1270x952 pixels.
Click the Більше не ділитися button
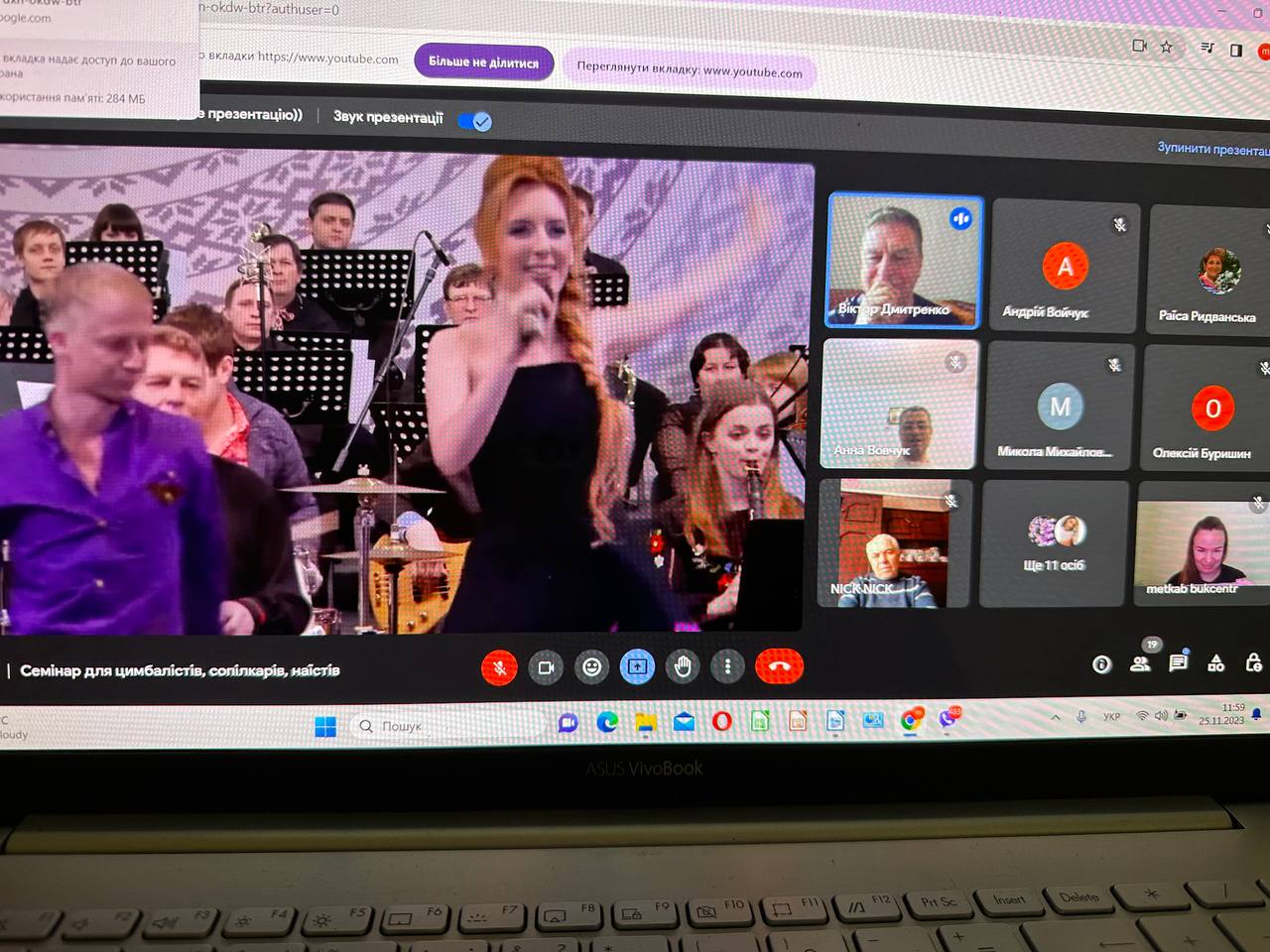pyautogui.click(x=483, y=61)
